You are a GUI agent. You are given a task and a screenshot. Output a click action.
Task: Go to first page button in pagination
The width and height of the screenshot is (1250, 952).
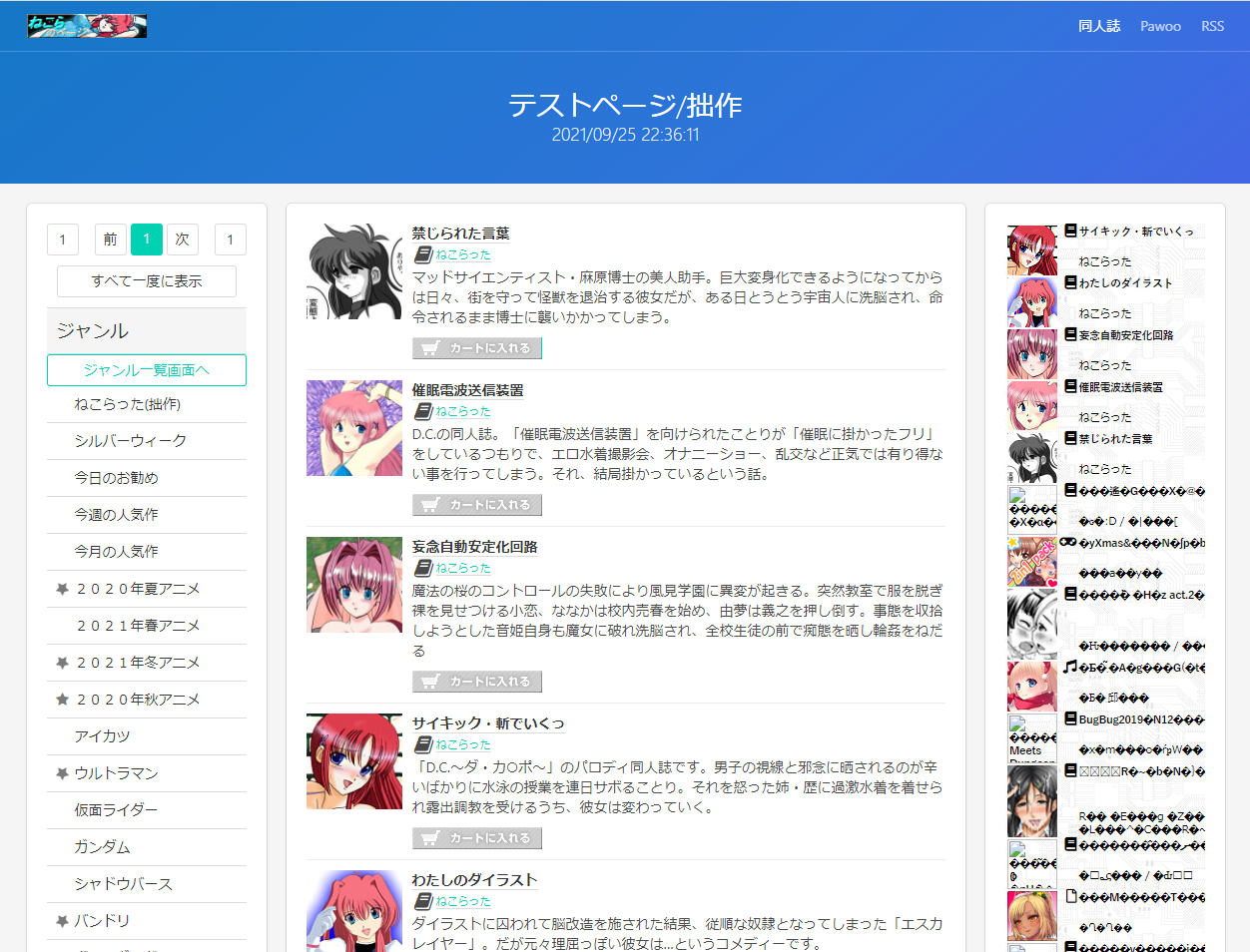pos(62,239)
